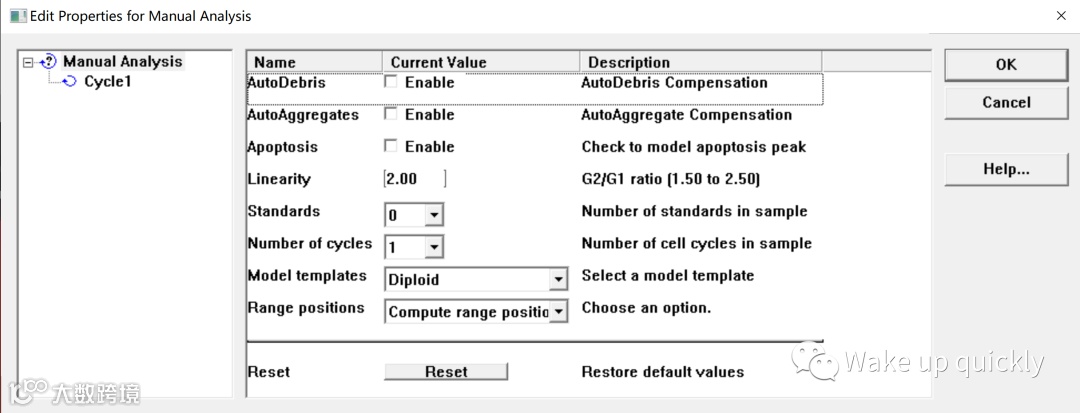Enable the Apoptosis checkbox
Screen dimensions: 1080x413
click(x=391, y=147)
